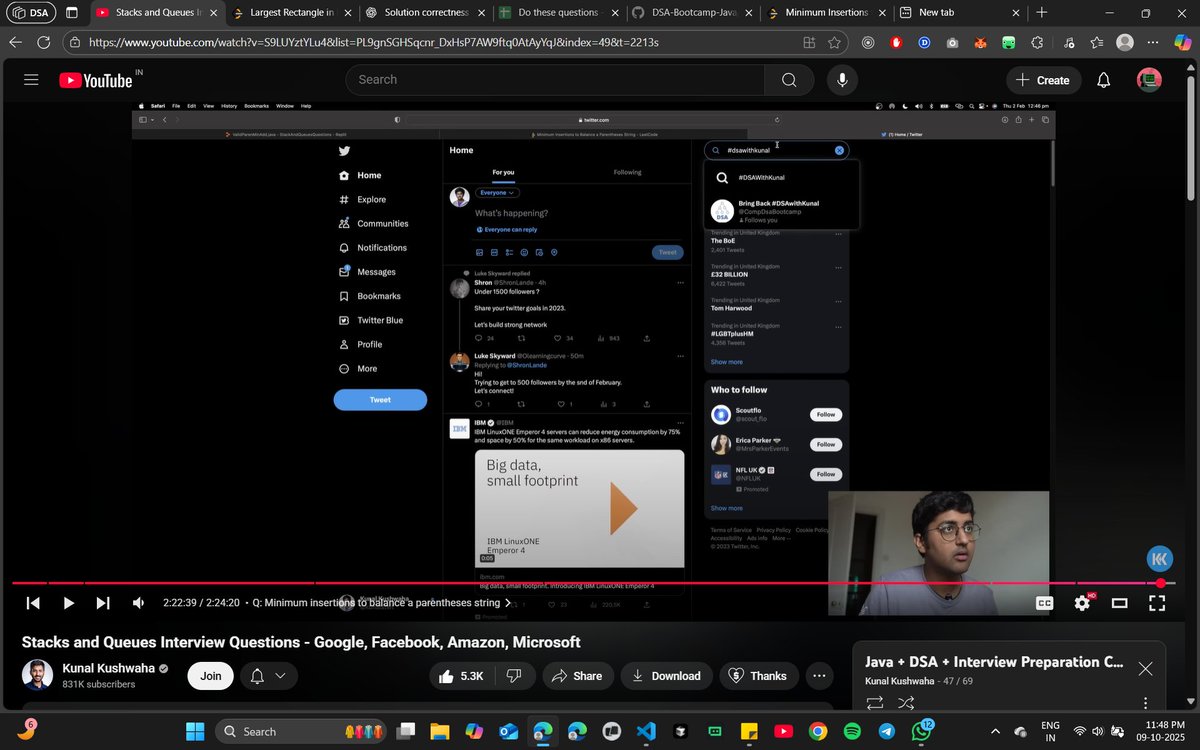
Task: Click the Create button
Action: (1042, 80)
